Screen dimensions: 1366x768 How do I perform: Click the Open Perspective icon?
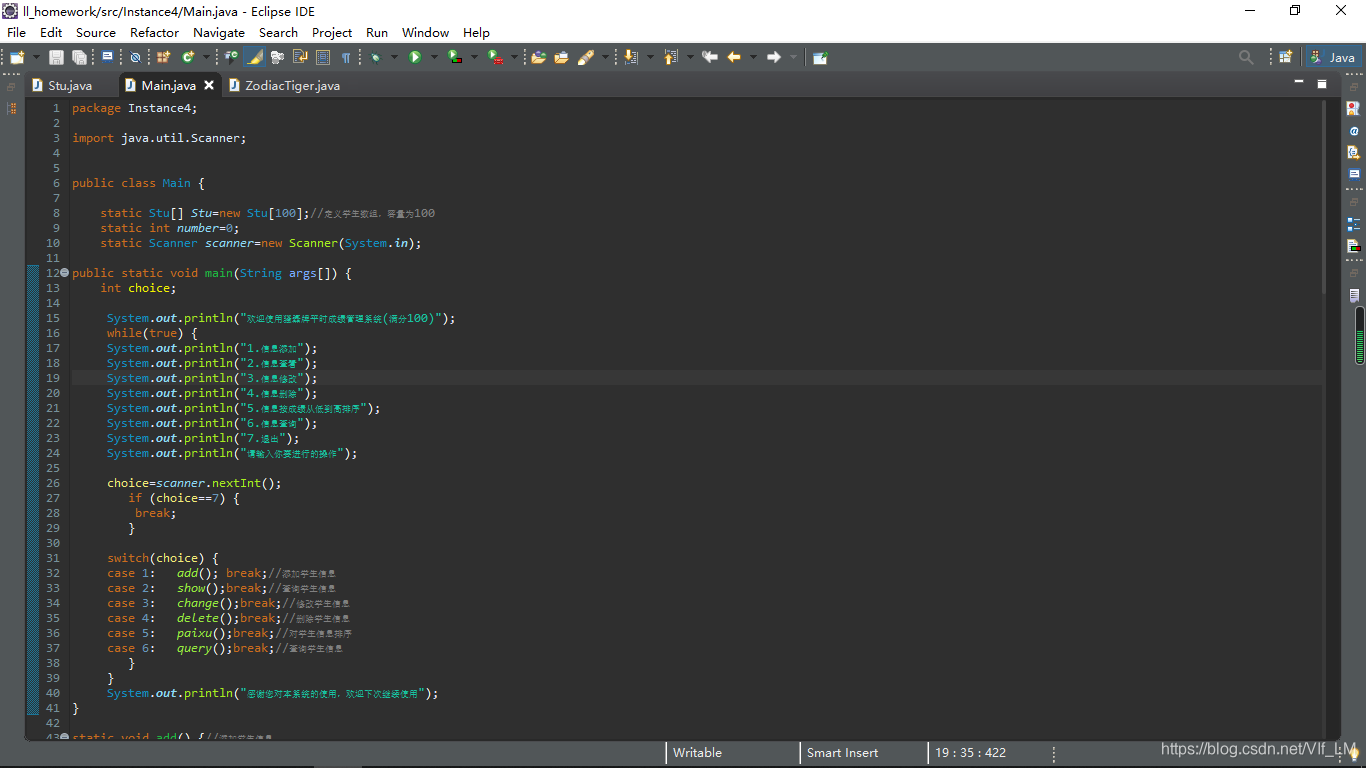pyautogui.click(x=1285, y=58)
